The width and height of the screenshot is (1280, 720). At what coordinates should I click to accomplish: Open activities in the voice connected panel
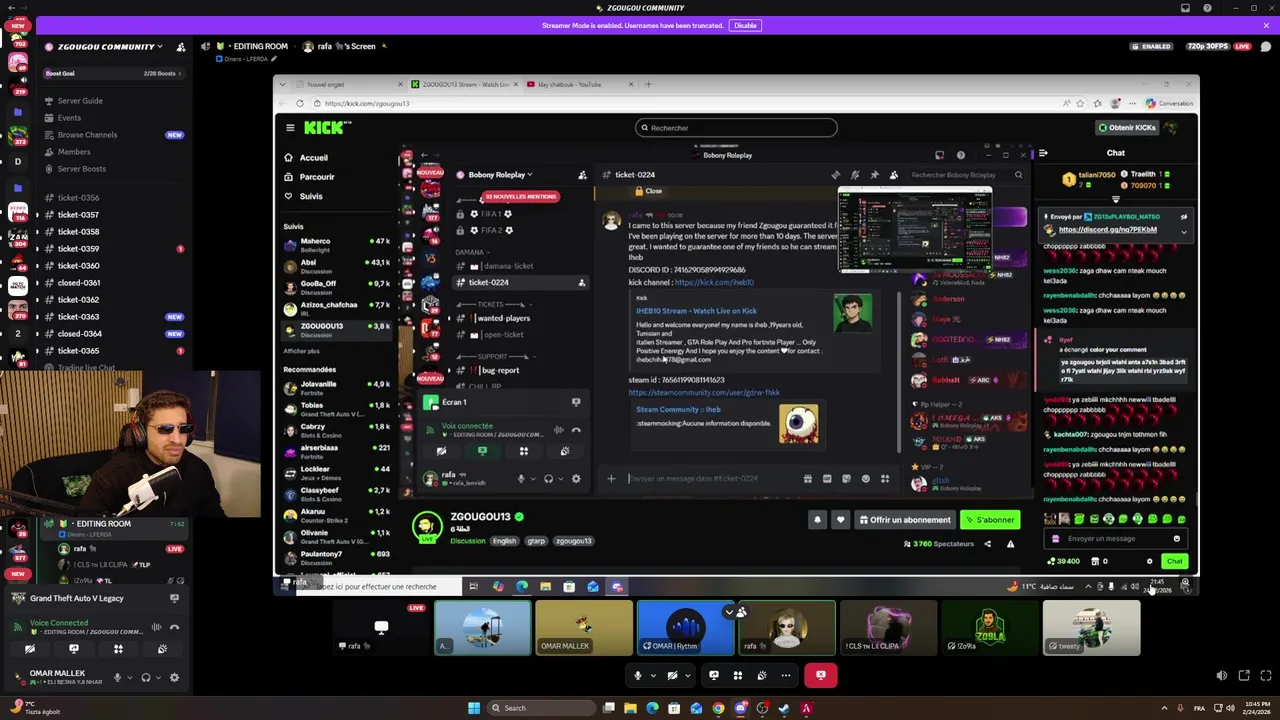pyautogui.click(x=118, y=649)
